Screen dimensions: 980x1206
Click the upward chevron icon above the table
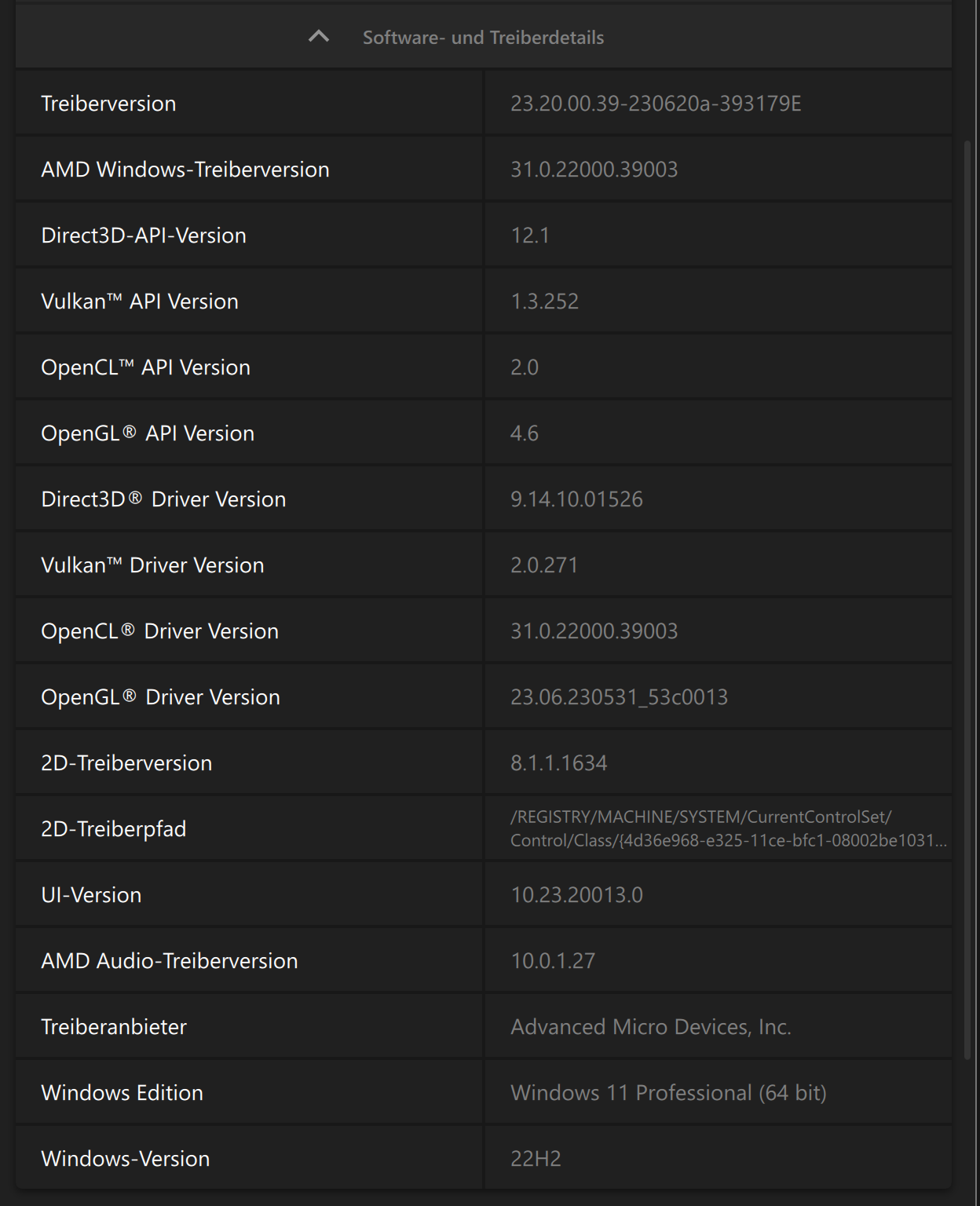[319, 36]
